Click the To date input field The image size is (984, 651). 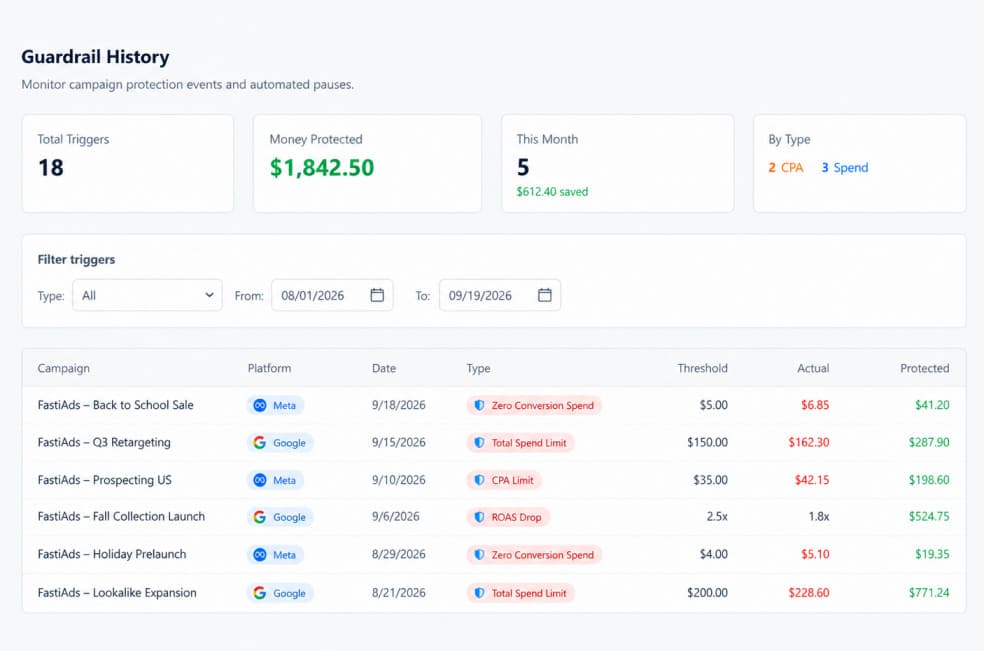500,295
